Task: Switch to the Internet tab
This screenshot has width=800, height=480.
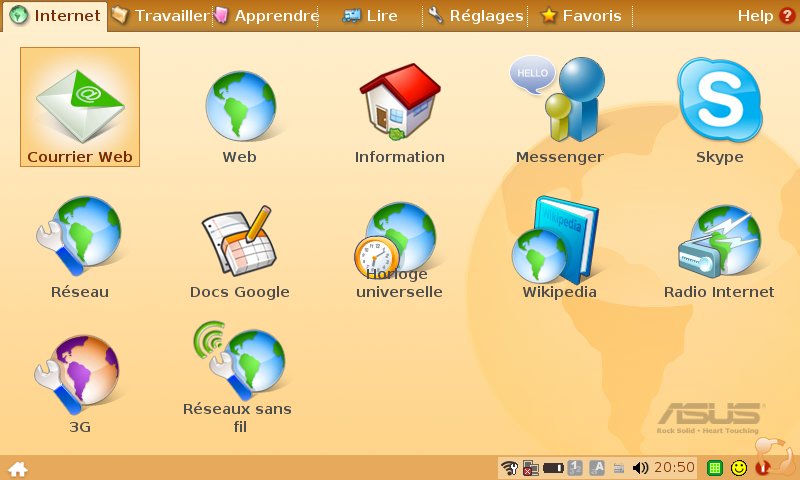Action: (x=55, y=16)
